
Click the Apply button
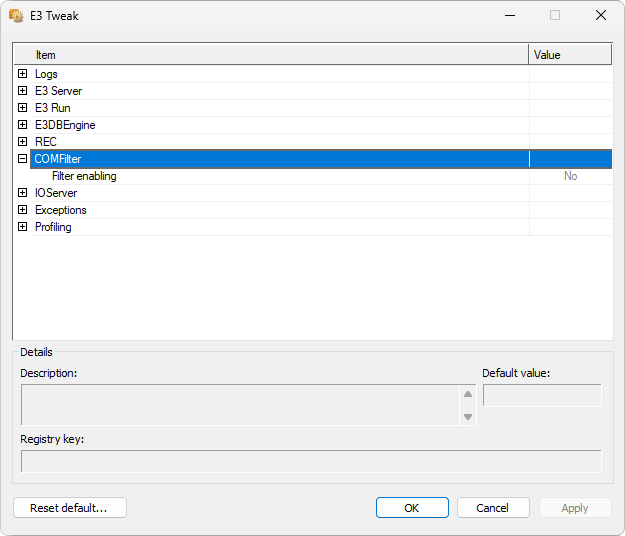tap(575, 508)
